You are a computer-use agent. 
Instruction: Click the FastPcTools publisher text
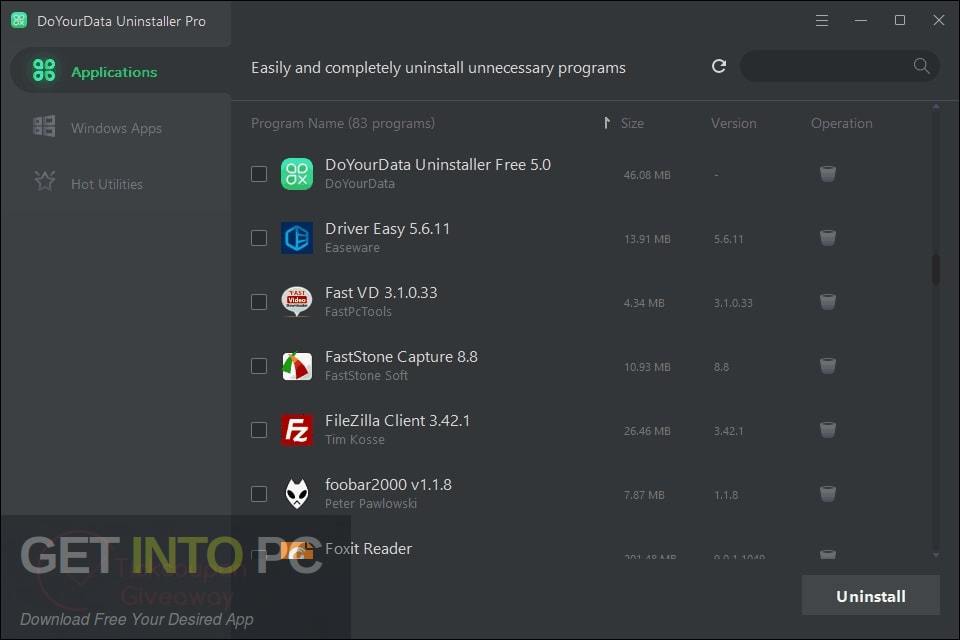pos(358,312)
